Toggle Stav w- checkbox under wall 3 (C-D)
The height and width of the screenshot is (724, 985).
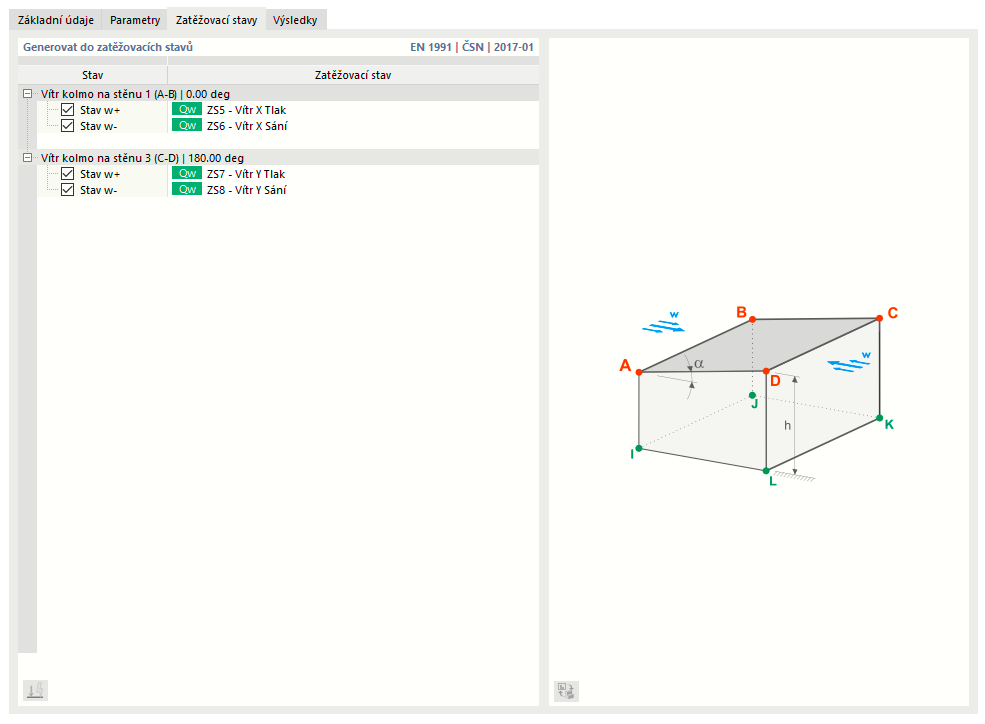(x=68, y=190)
